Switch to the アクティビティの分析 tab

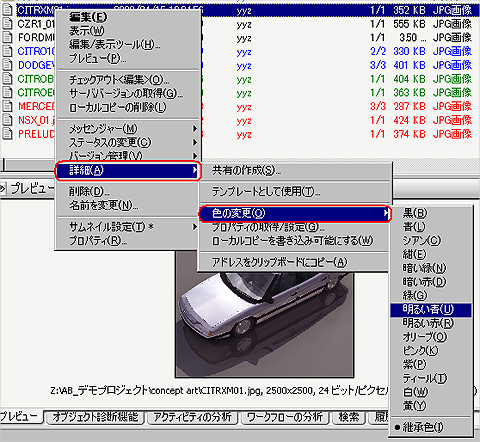point(192,417)
